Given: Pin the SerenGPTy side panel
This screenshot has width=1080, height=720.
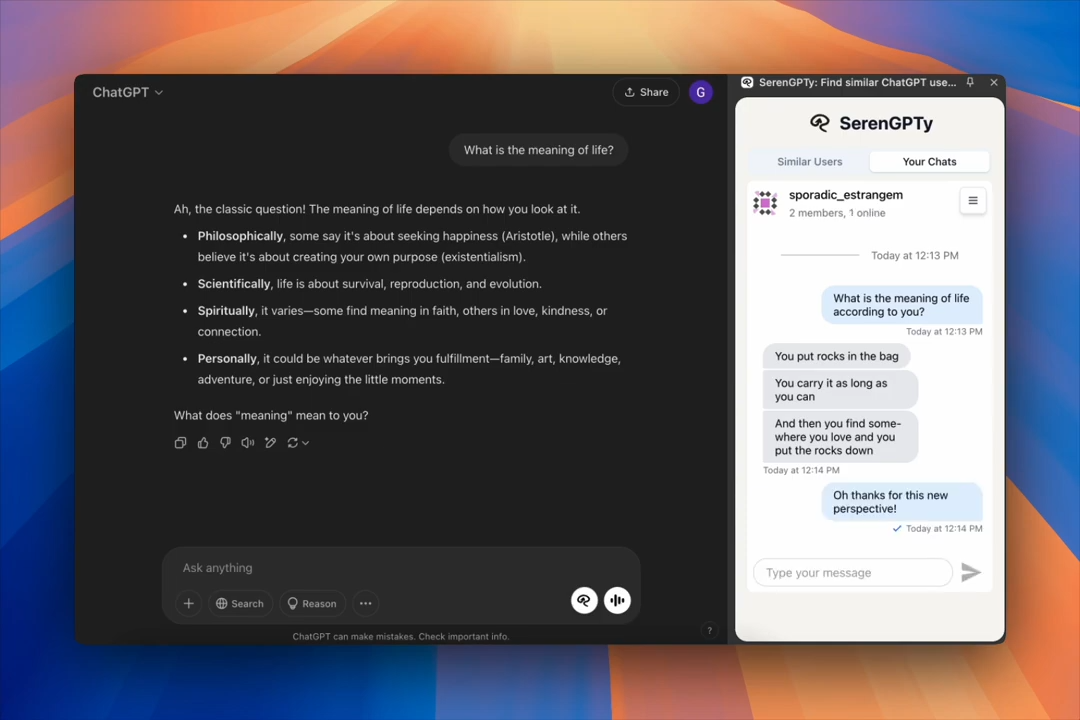Looking at the screenshot, I should click(x=970, y=82).
